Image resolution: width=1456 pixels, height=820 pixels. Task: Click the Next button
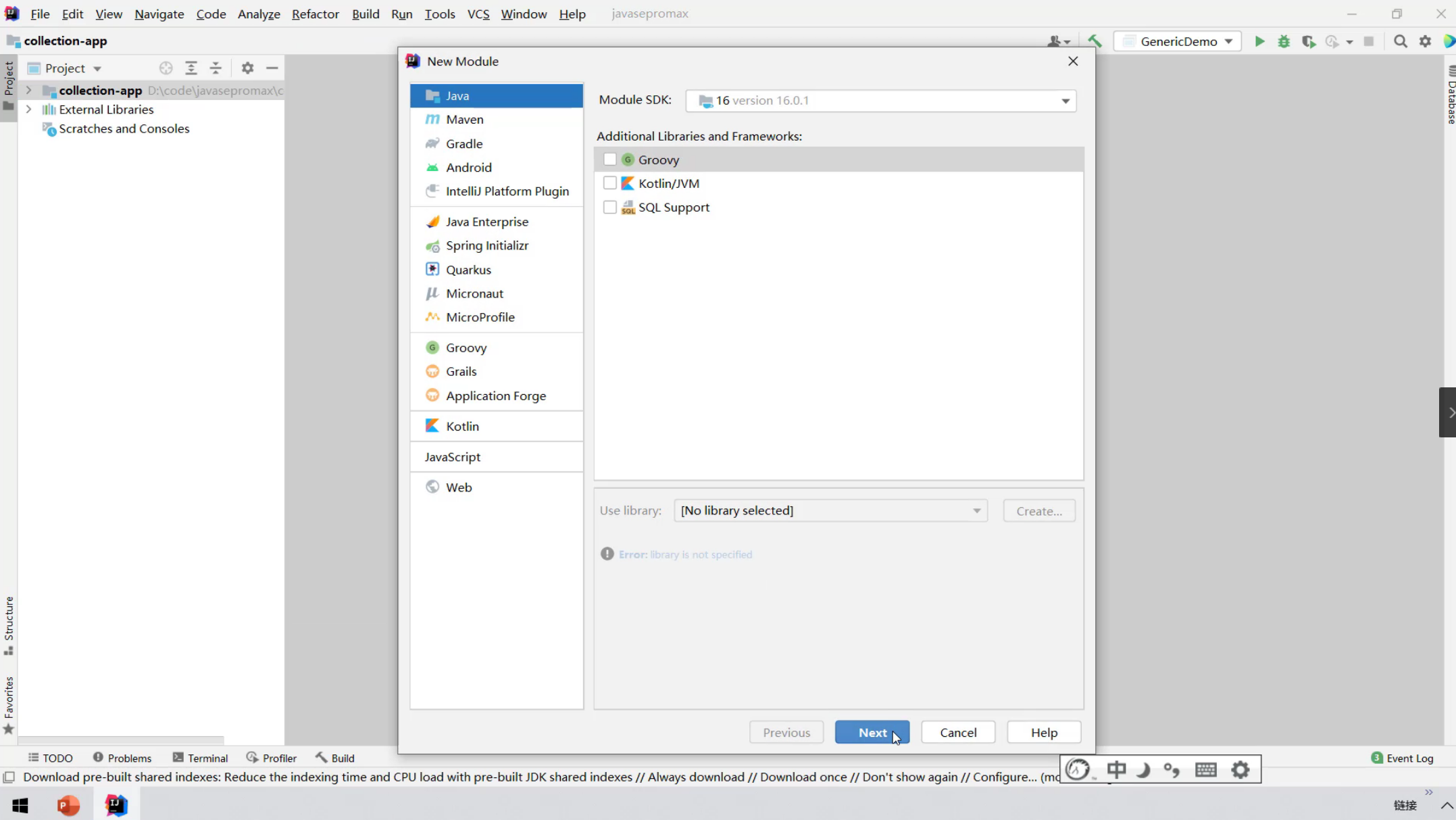click(872, 732)
